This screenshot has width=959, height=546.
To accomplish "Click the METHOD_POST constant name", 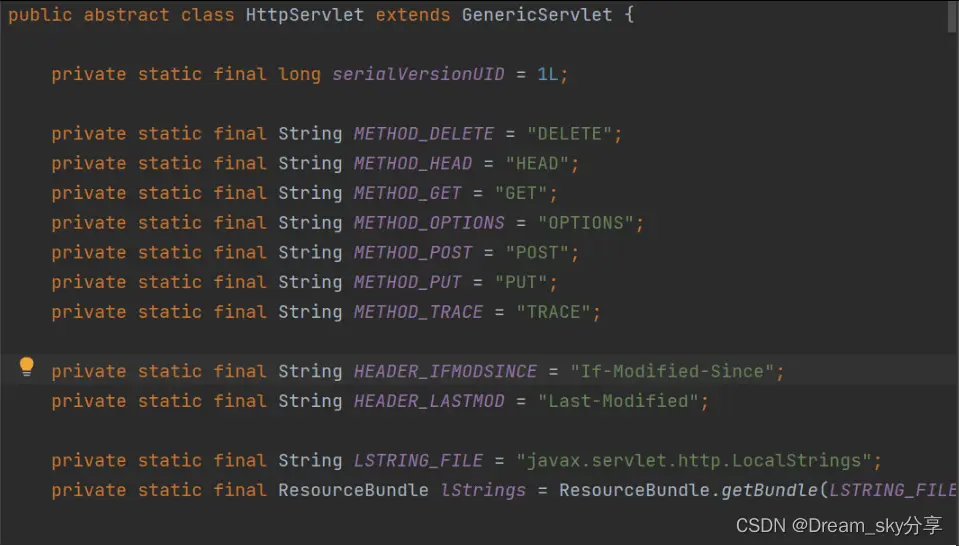I will coord(412,252).
